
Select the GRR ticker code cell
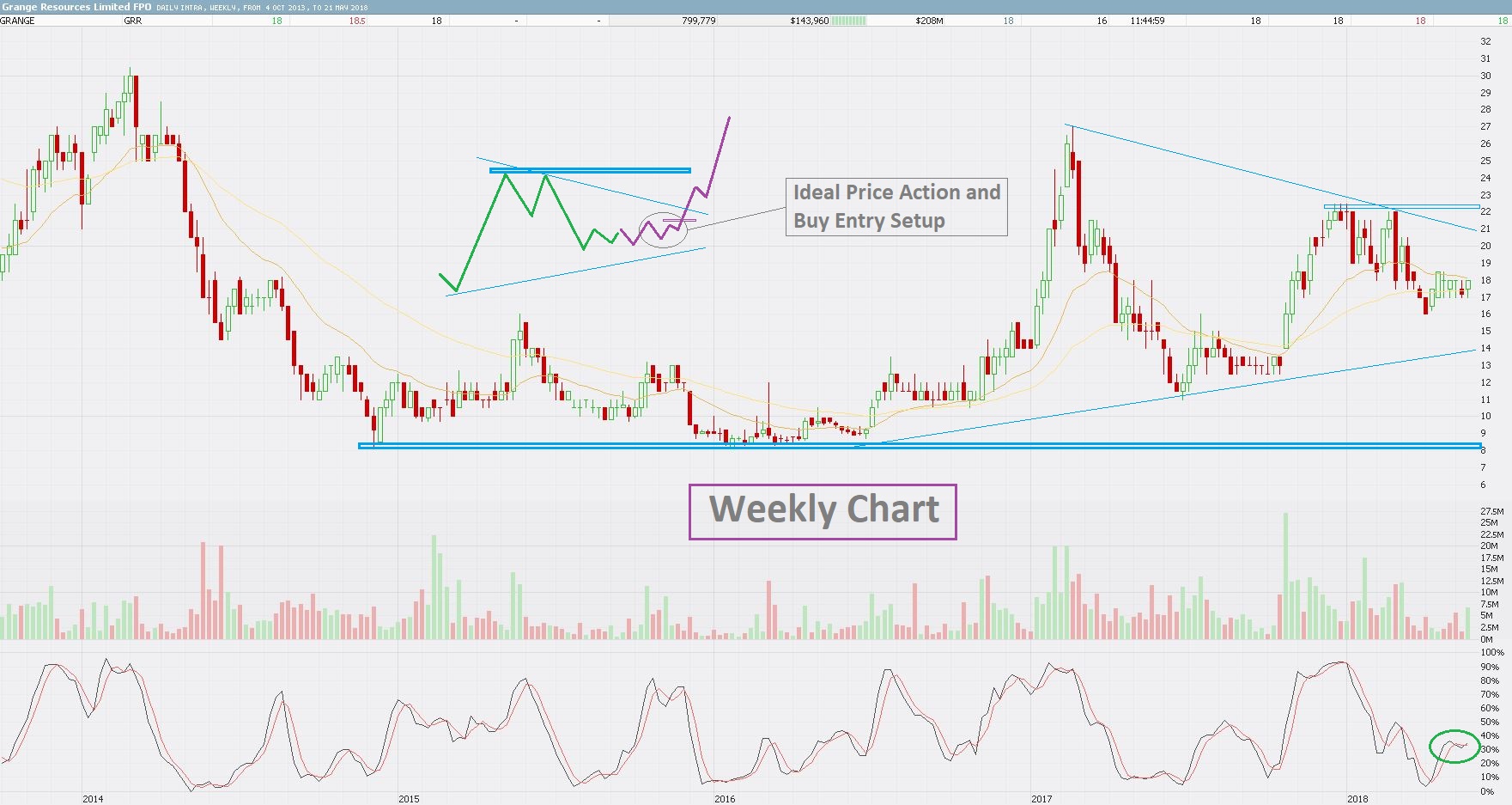point(133,21)
